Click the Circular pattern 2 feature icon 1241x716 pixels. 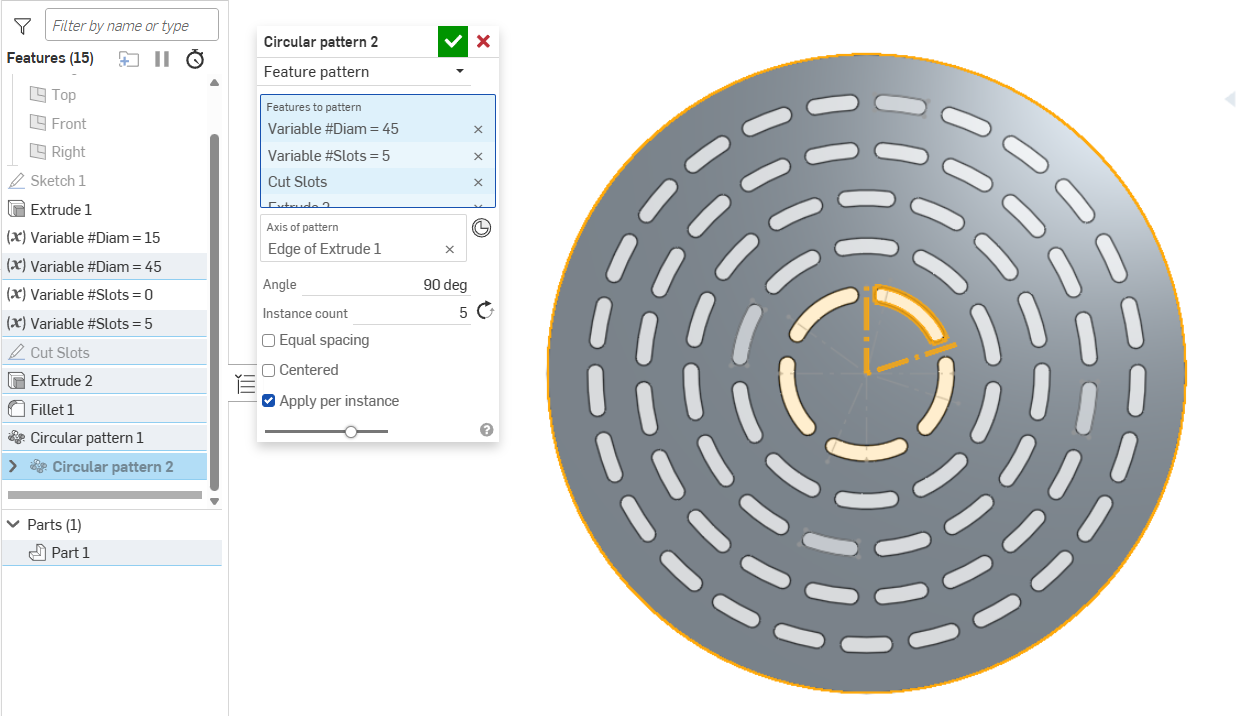(38, 467)
